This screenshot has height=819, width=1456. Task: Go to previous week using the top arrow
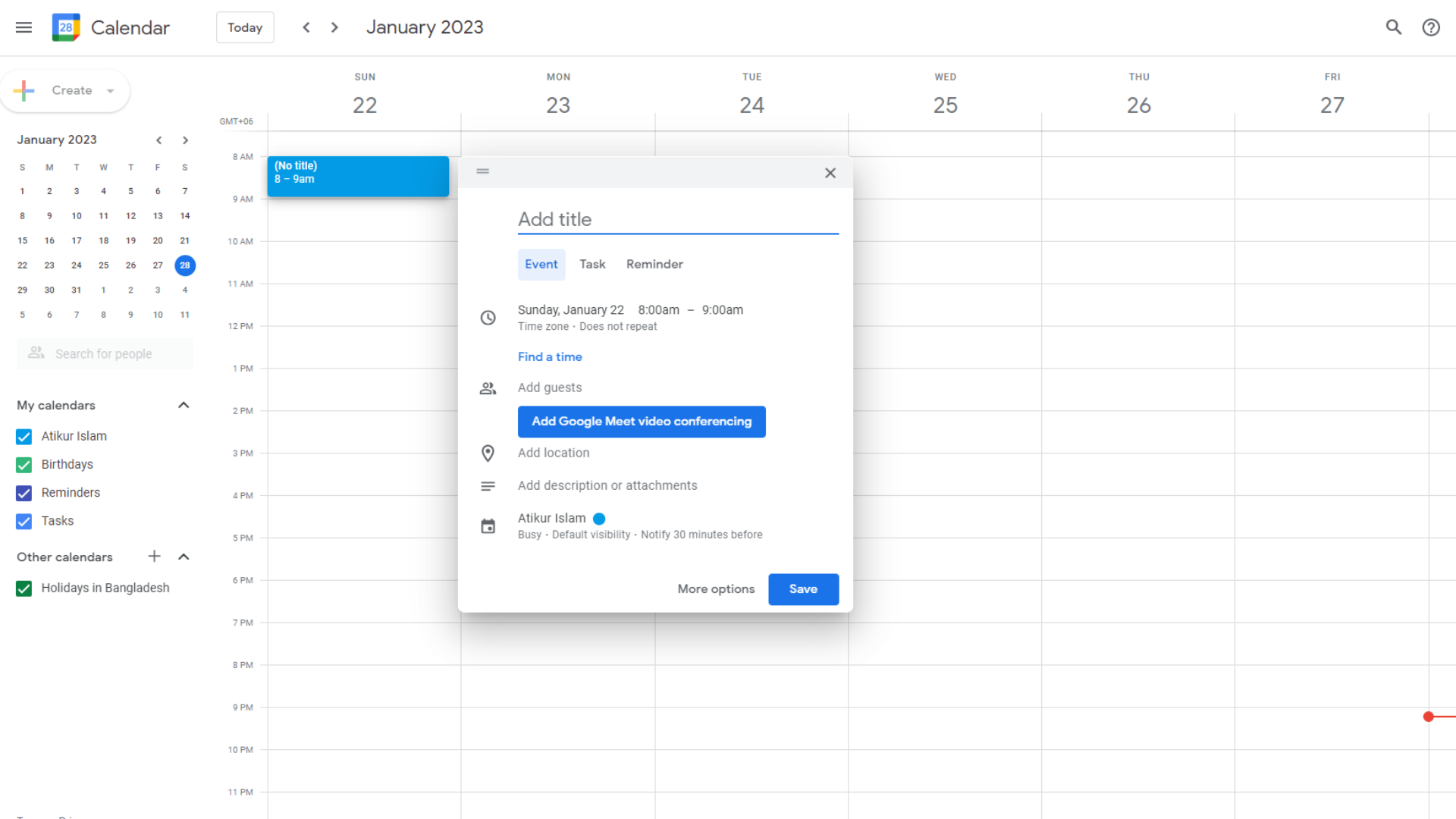click(306, 27)
